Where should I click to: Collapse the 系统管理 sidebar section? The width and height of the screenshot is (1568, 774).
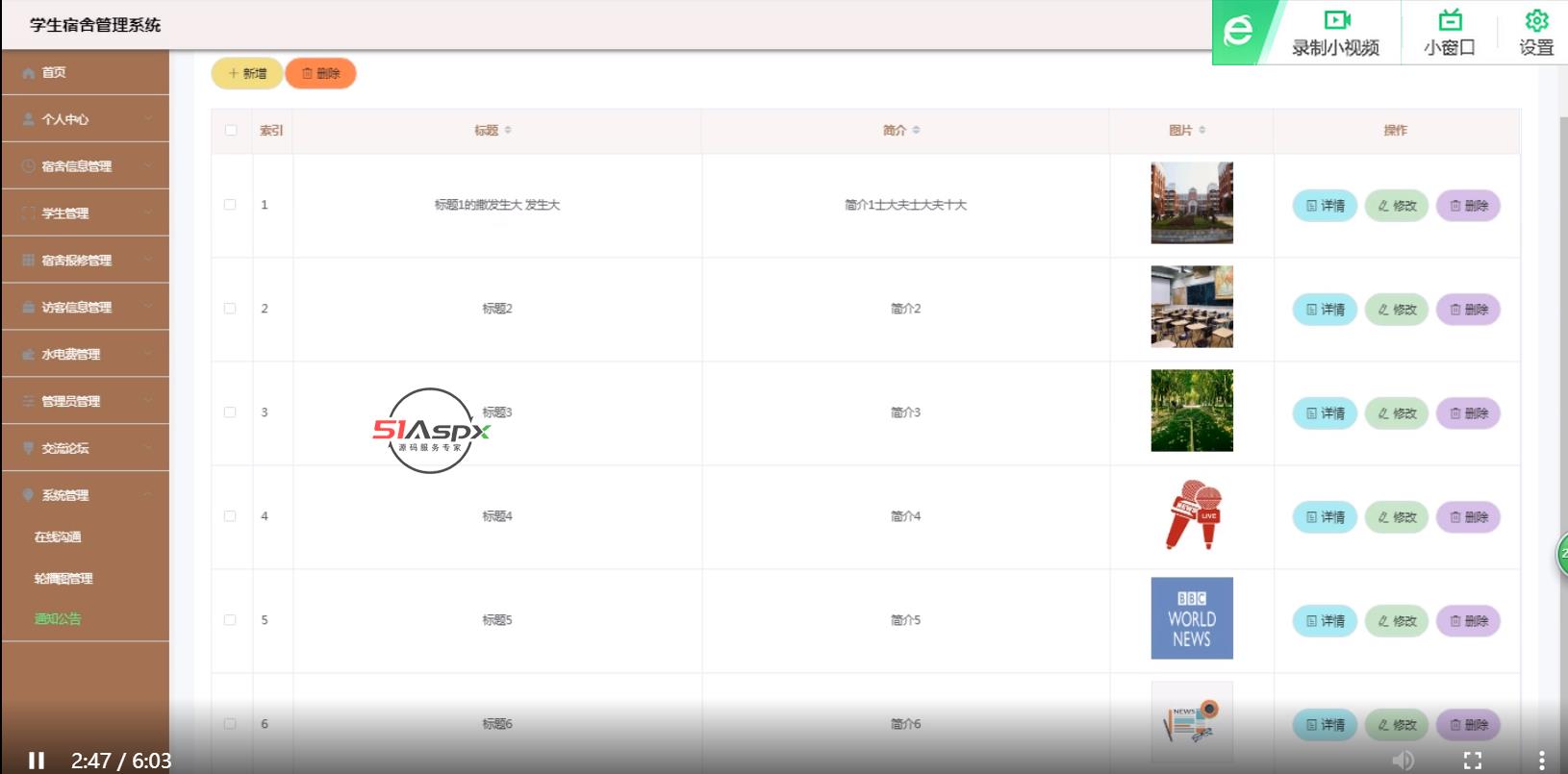[85, 495]
